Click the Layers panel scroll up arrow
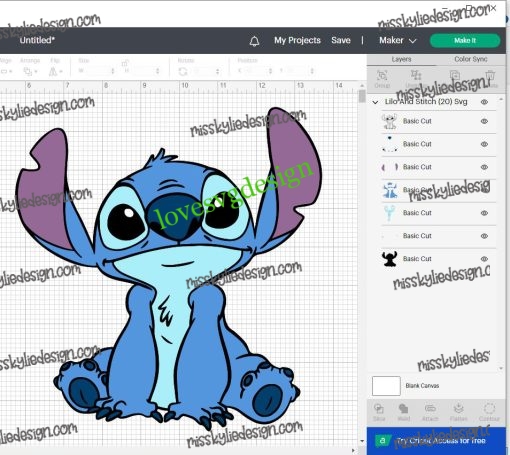510x455 pixels. 501,99
